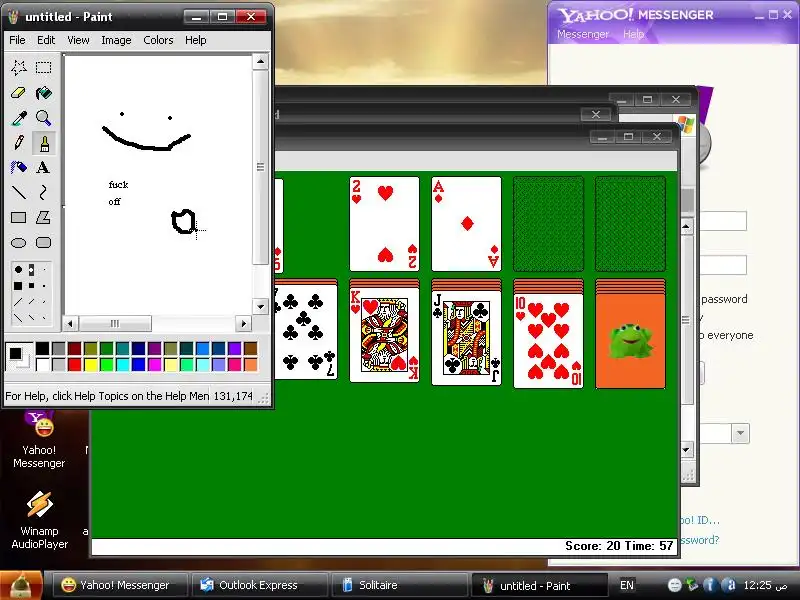Click the 7 of clubs card
Viewport: 800px width, 600px height.
click(x=306, y=332)
